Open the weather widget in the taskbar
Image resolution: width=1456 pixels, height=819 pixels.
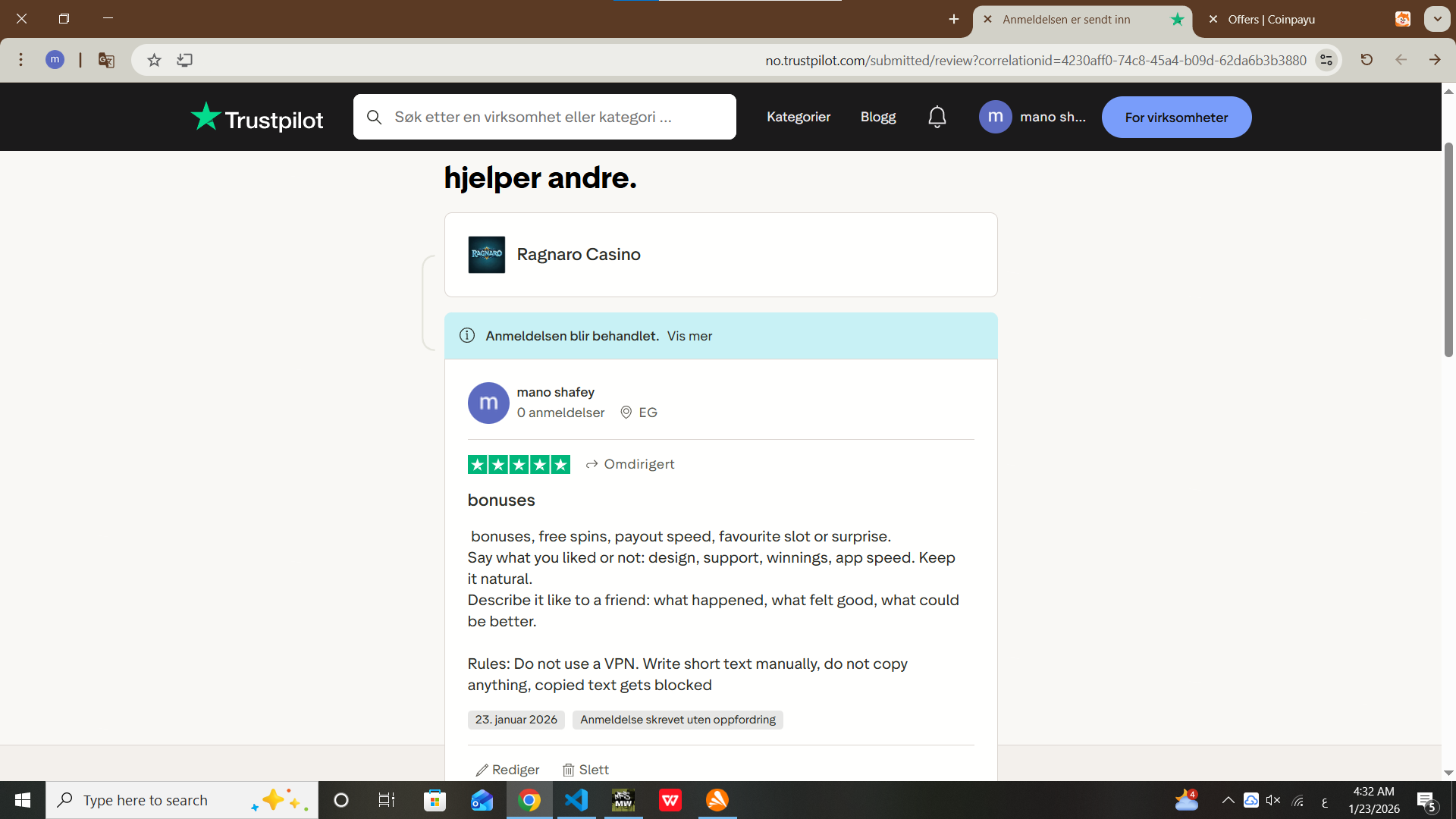tap(1187, 800)
